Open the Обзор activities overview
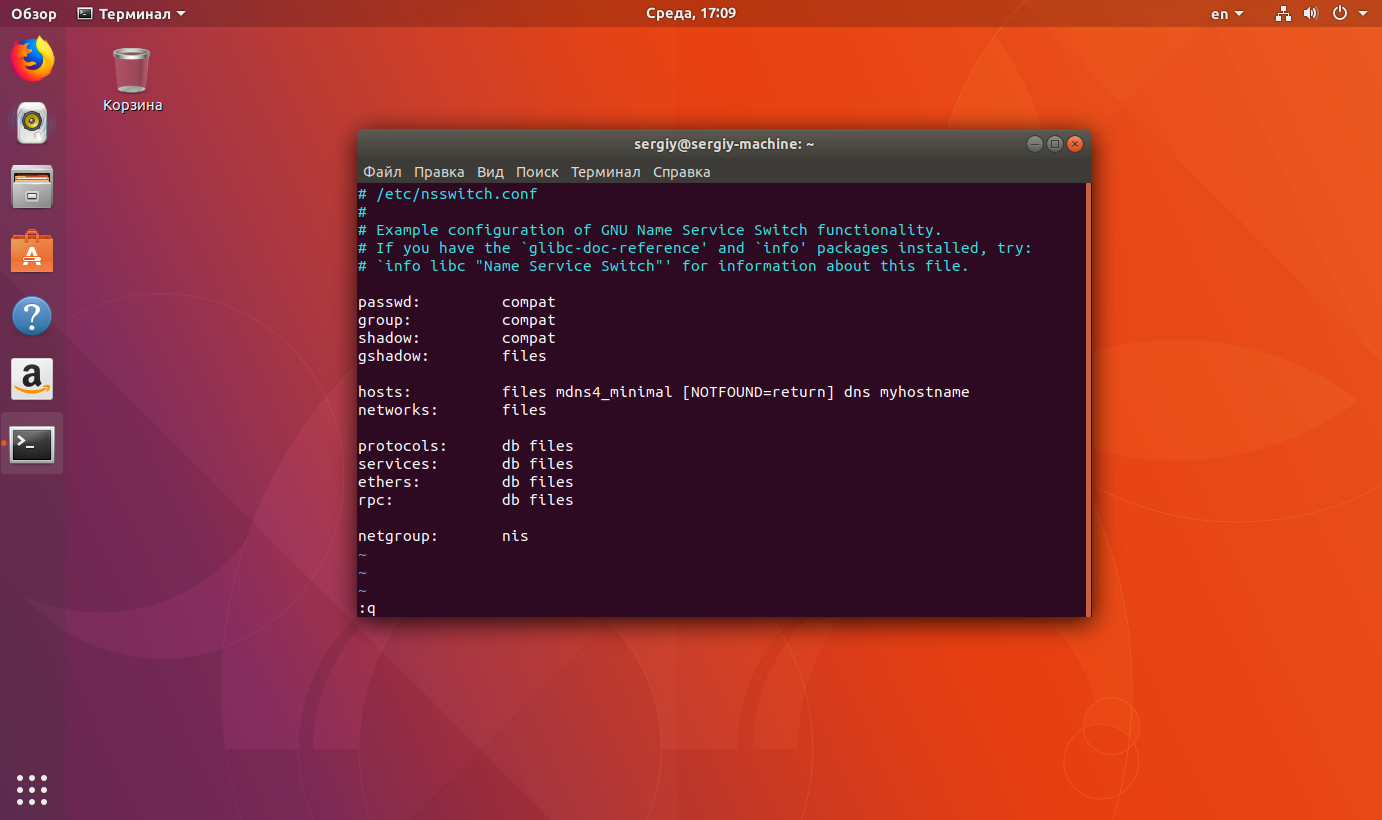The width and height of the screenshot is (1382, 820). pyautogui.click(x=34, y=14)
